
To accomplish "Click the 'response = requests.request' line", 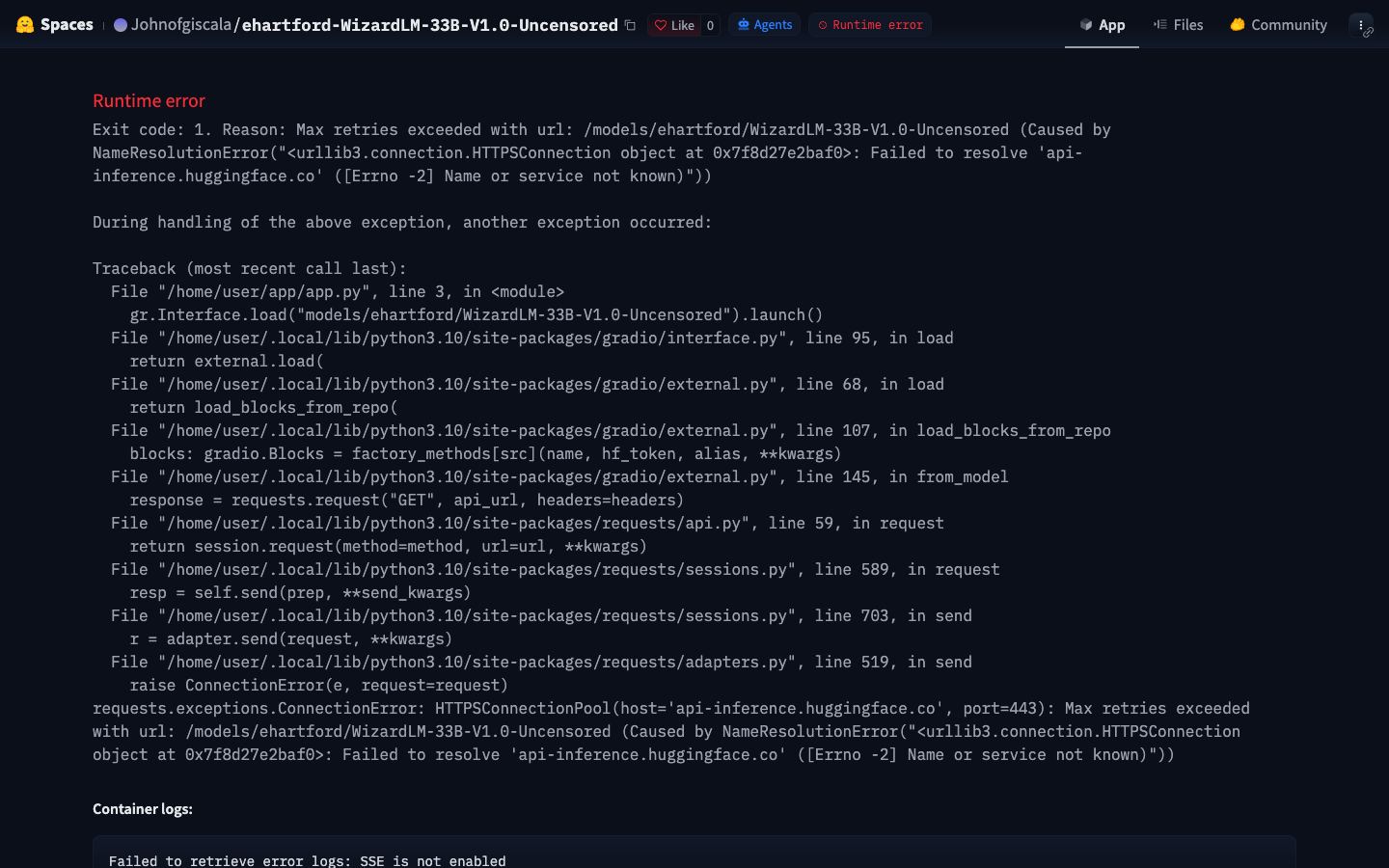I will point(407,500).
